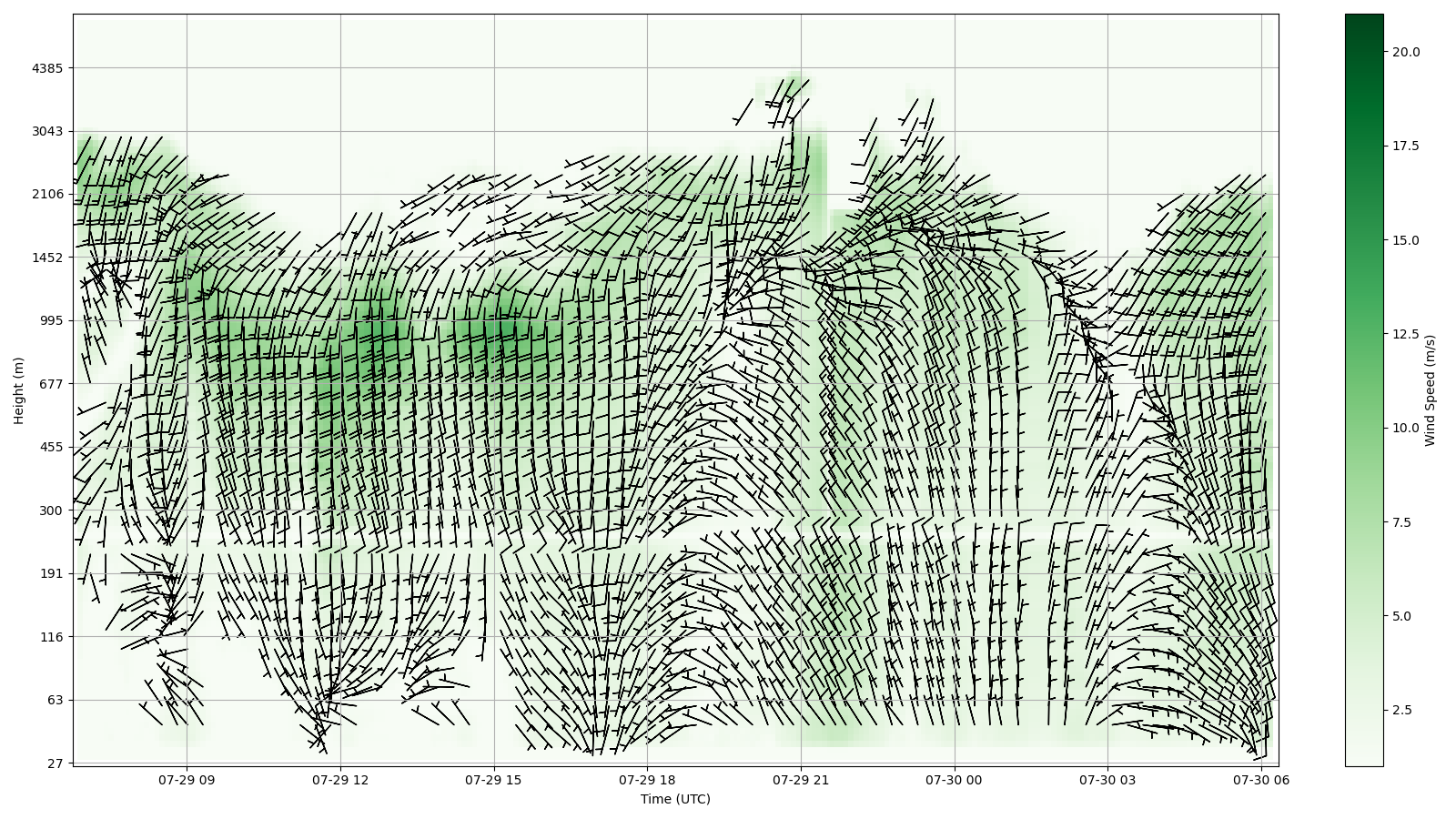
Task: Select the '07-29 12' time tick label
Action: (x=340, y=780)
